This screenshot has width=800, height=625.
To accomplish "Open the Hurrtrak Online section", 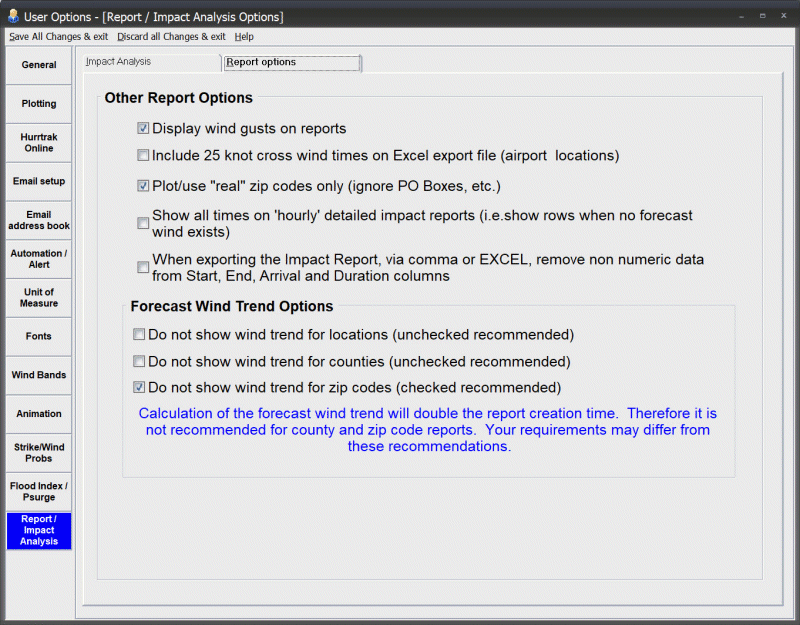I will [x=39, y=143].
